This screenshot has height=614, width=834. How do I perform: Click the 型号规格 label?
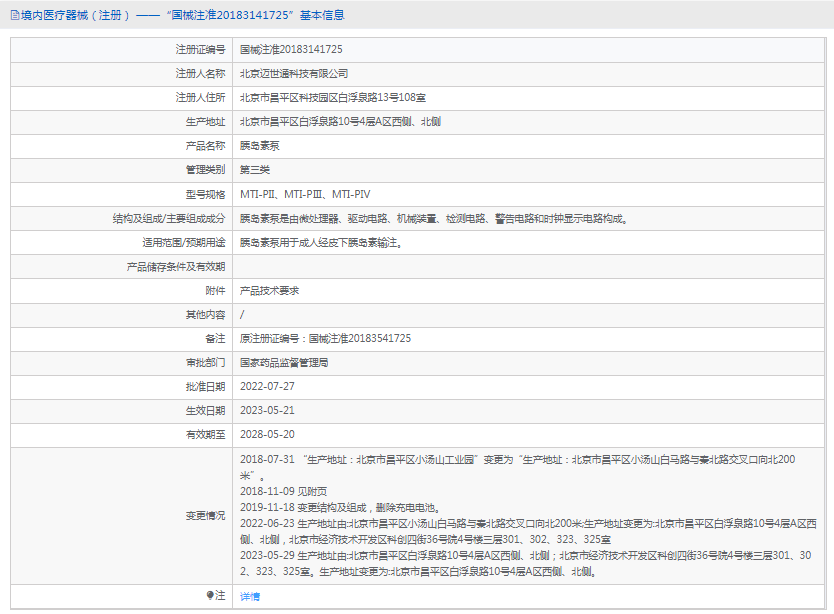pyautogui.click(x=205, y=194)
